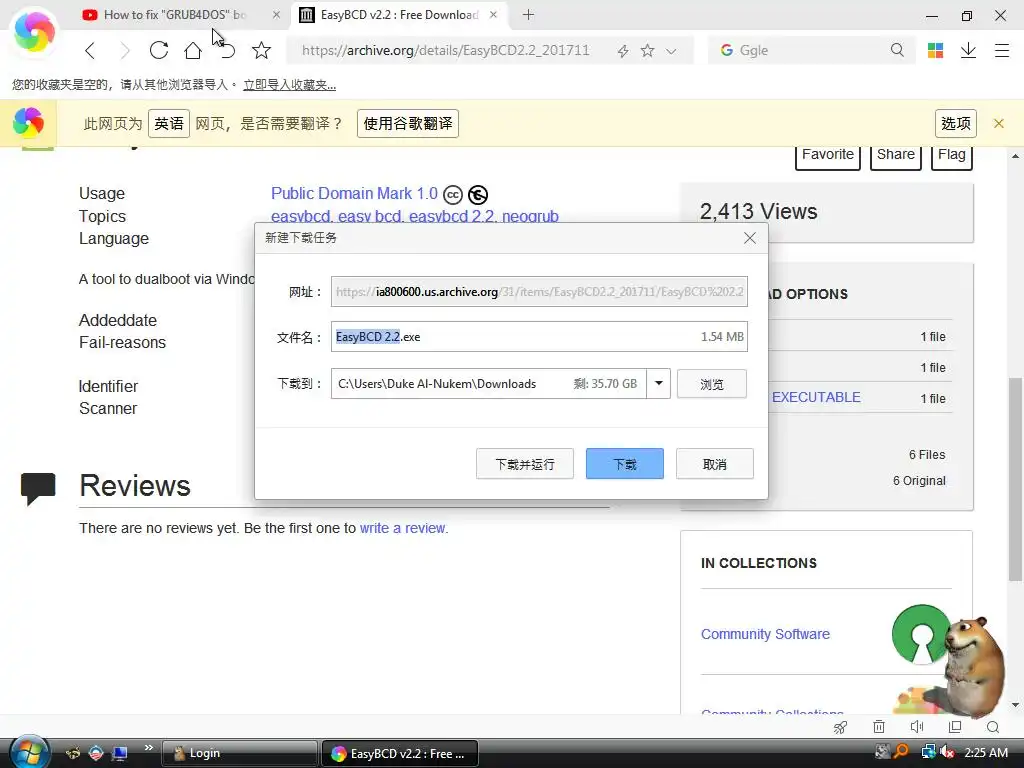
Task: Click the scrollbar down arrow
Action: 1015,705
